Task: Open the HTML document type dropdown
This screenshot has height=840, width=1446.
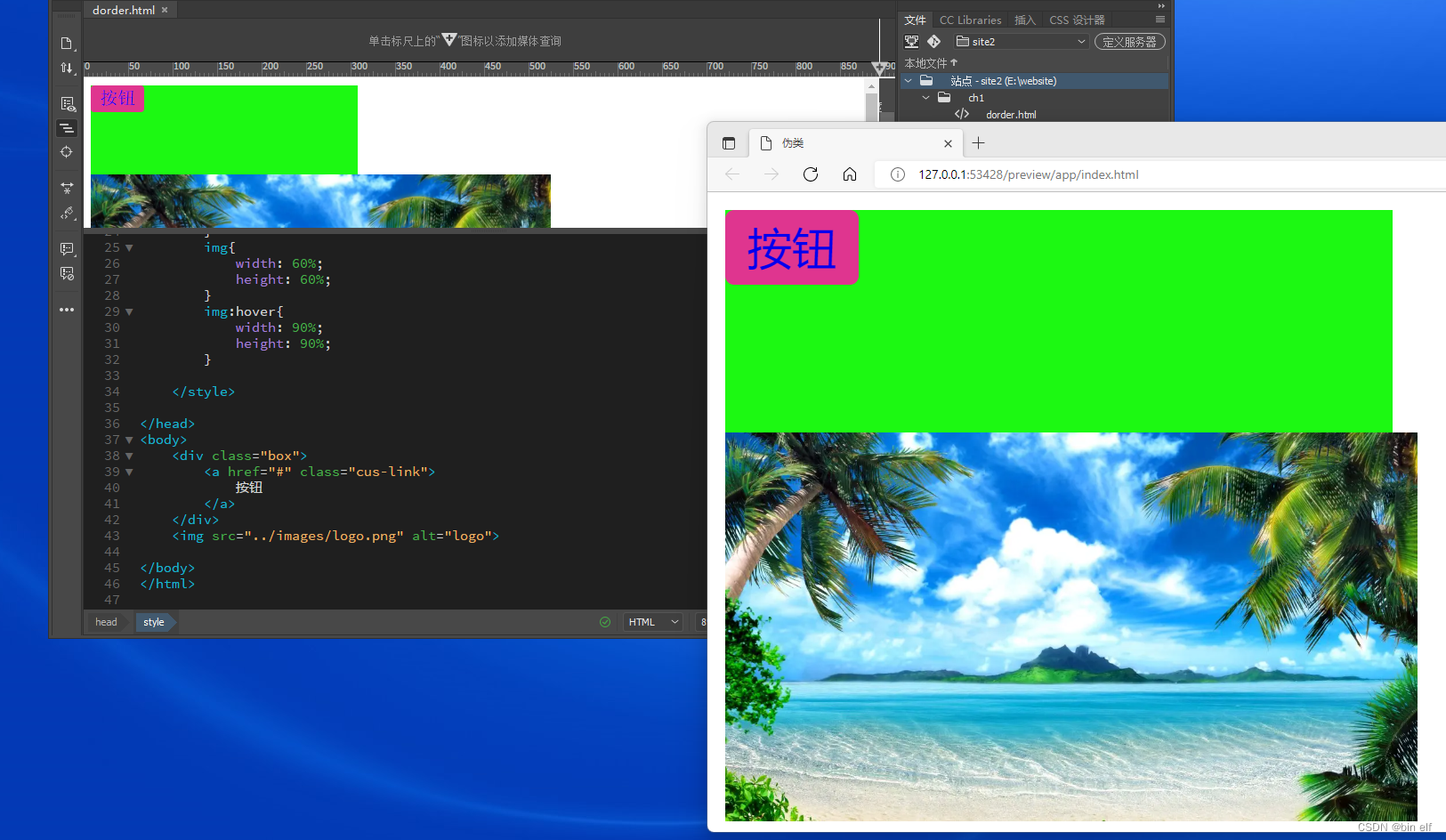Action: point(652,621)
